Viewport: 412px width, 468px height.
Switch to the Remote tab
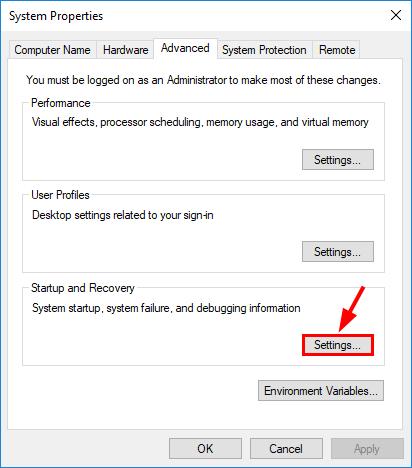coord(337,50)
